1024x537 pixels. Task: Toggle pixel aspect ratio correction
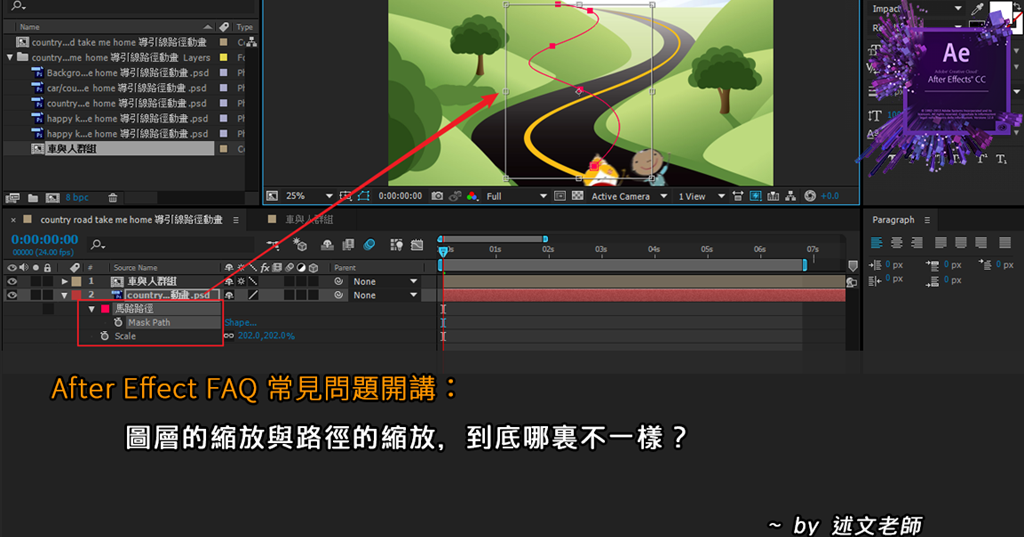pyautogui.click(x=737, y=196)
